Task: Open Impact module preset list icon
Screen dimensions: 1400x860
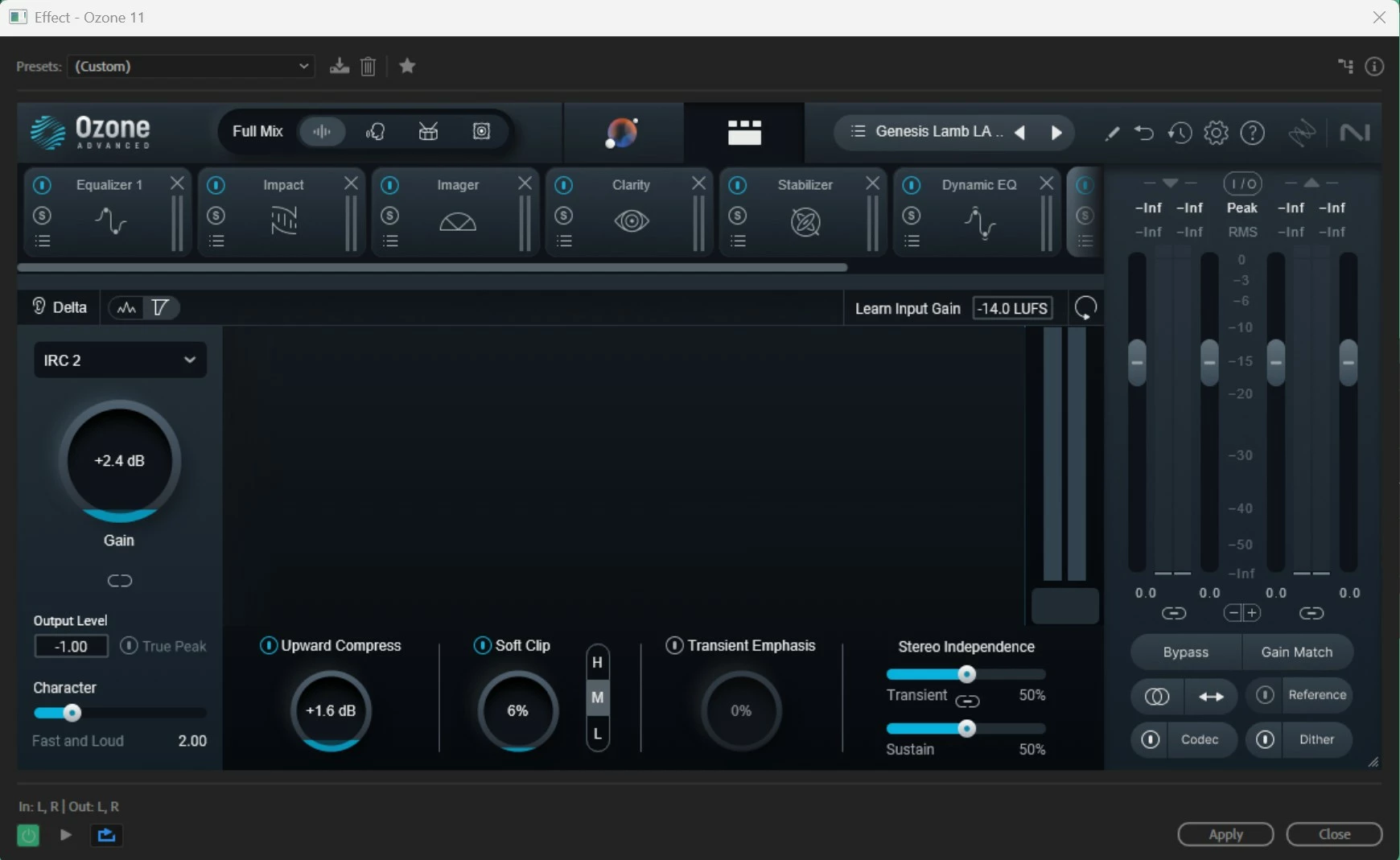Action: (216, 241)
